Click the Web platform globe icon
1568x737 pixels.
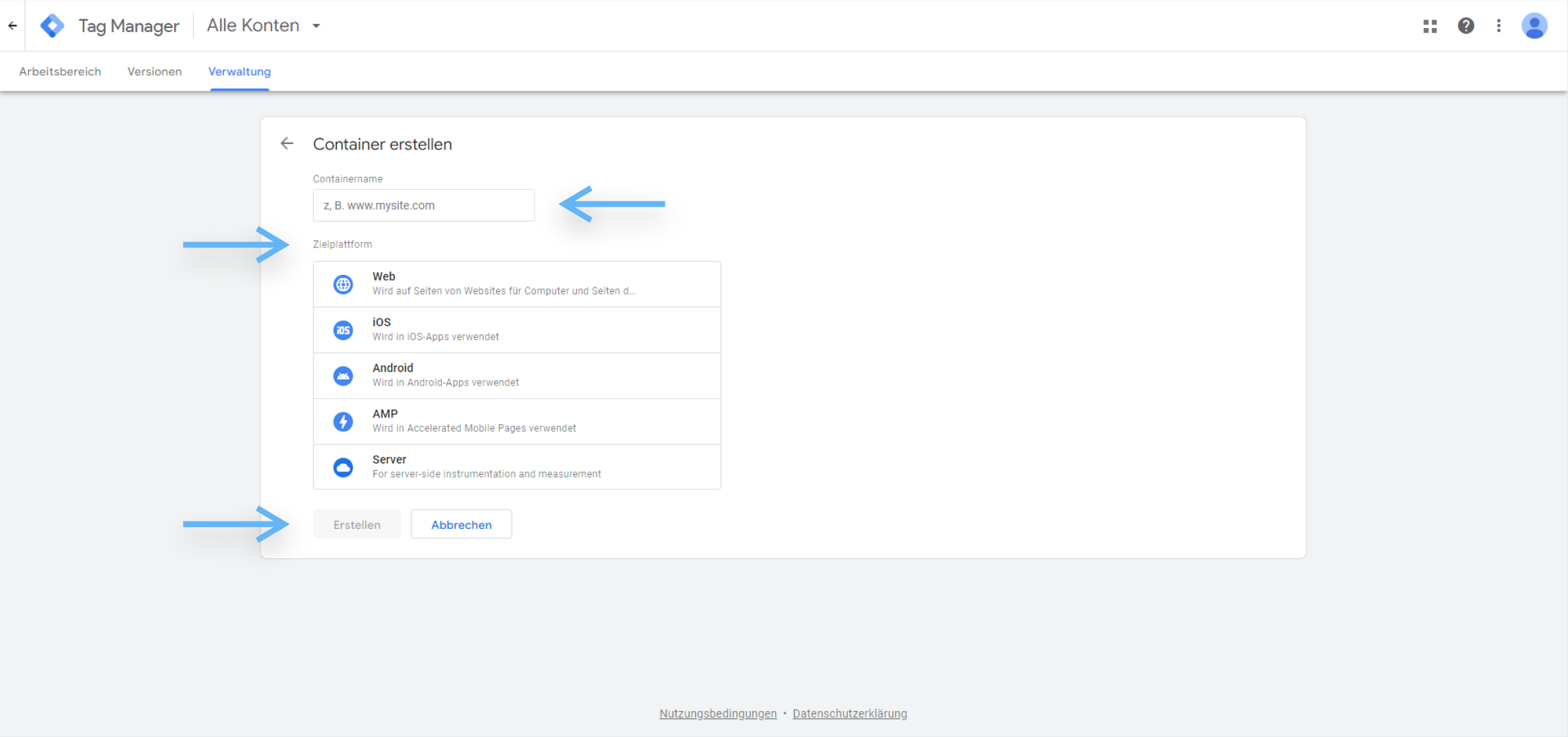[343, 283]
